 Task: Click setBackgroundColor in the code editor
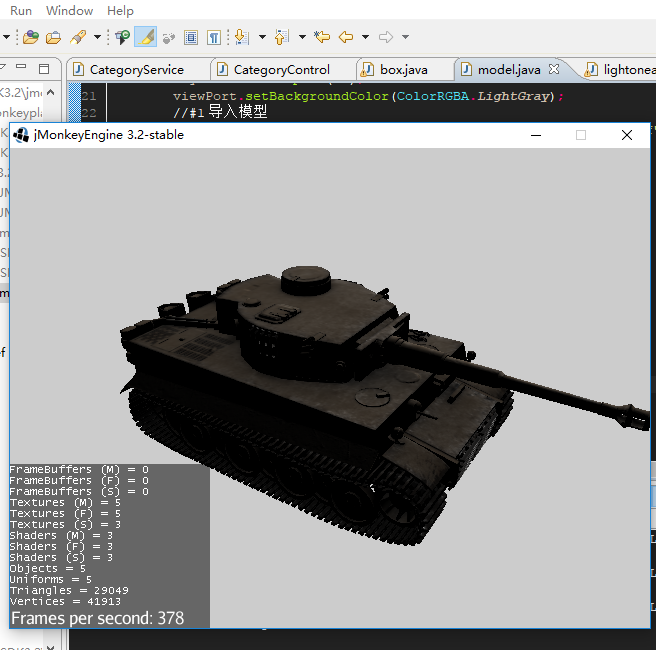317,96
